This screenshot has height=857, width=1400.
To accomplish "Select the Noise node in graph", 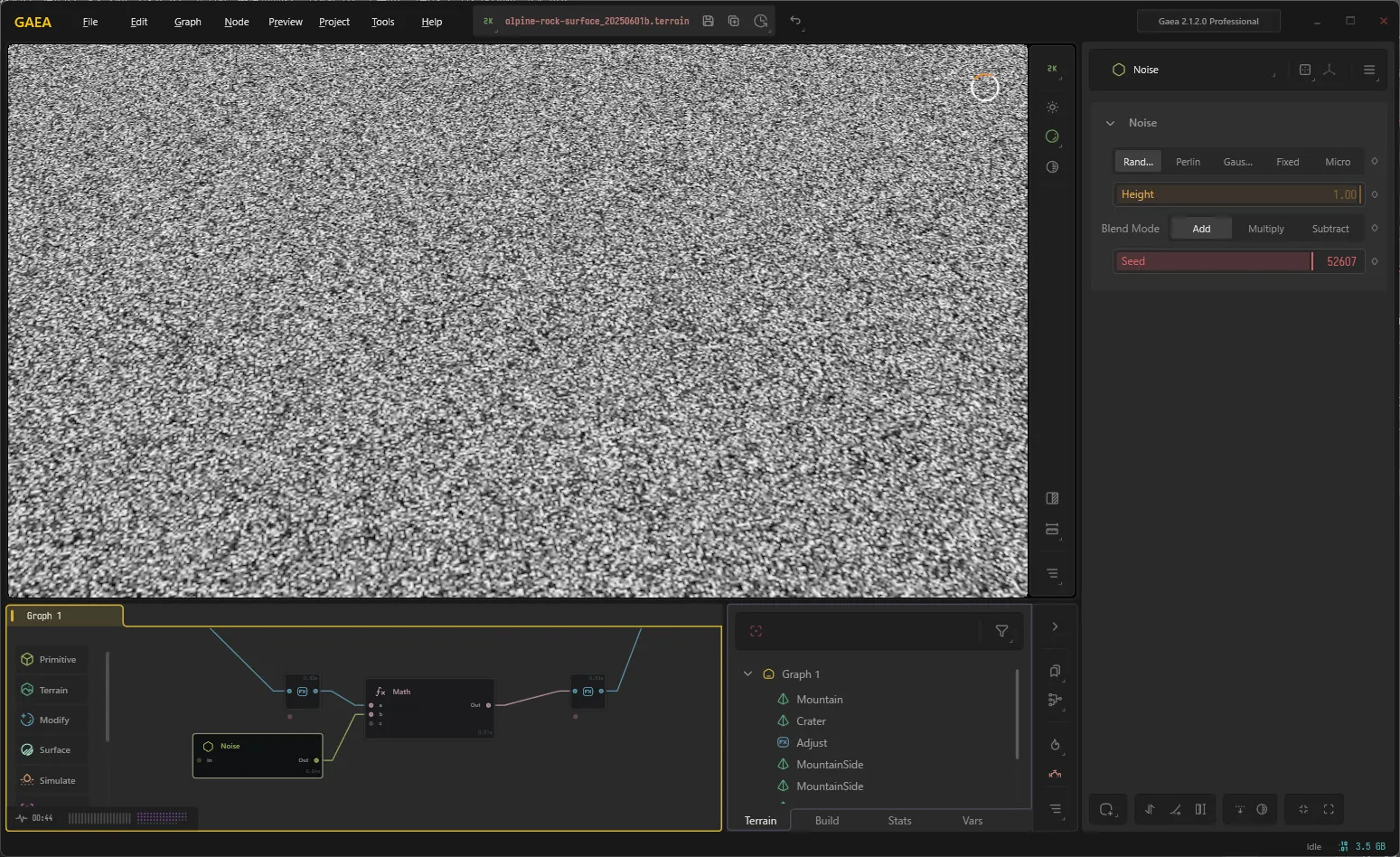I will (x=258, y=756).
